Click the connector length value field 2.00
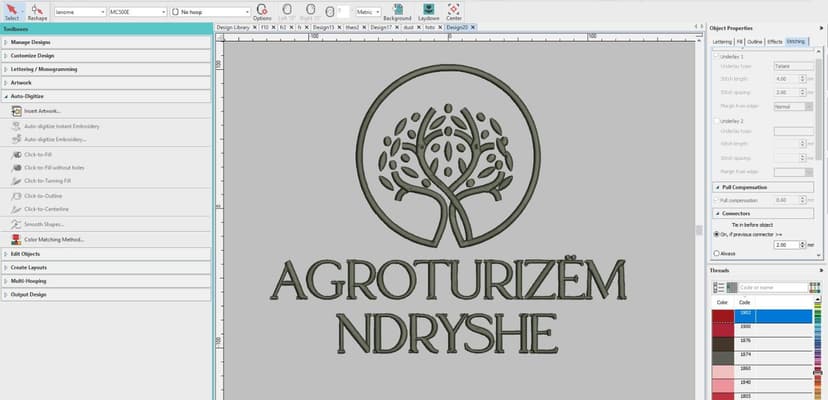 tap(786, 245)
